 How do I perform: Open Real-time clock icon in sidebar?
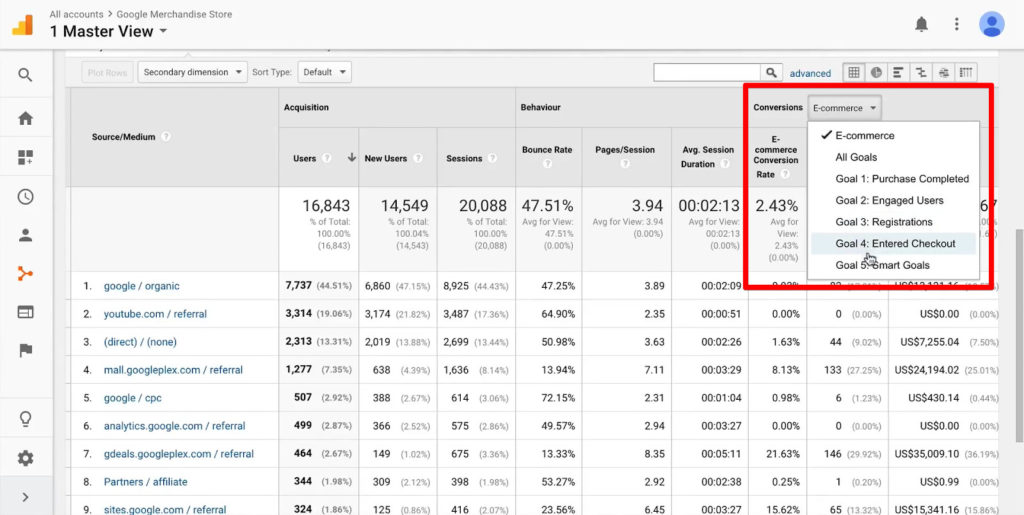(25, 196)
